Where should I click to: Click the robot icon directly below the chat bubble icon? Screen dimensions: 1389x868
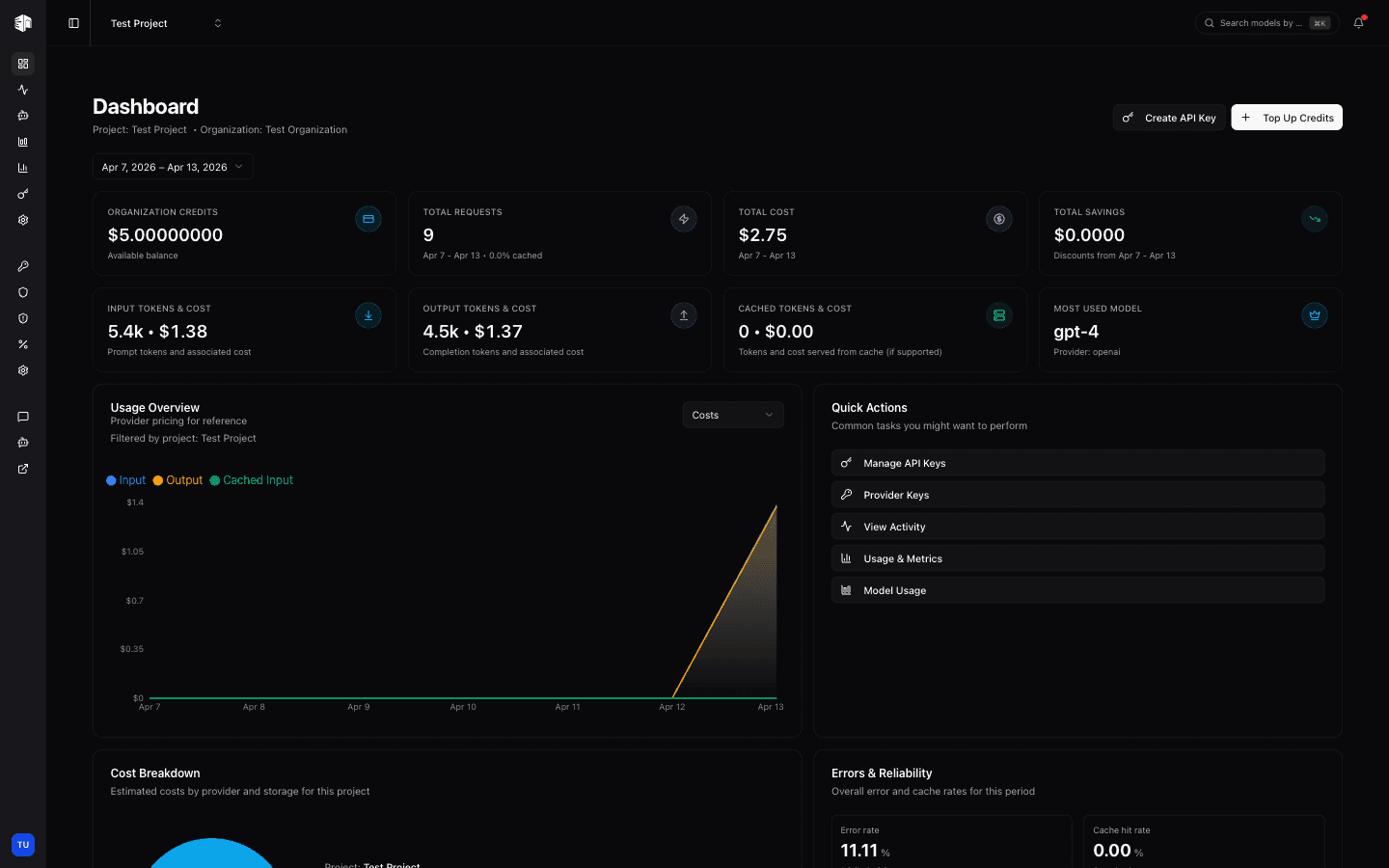coord(23,443)
